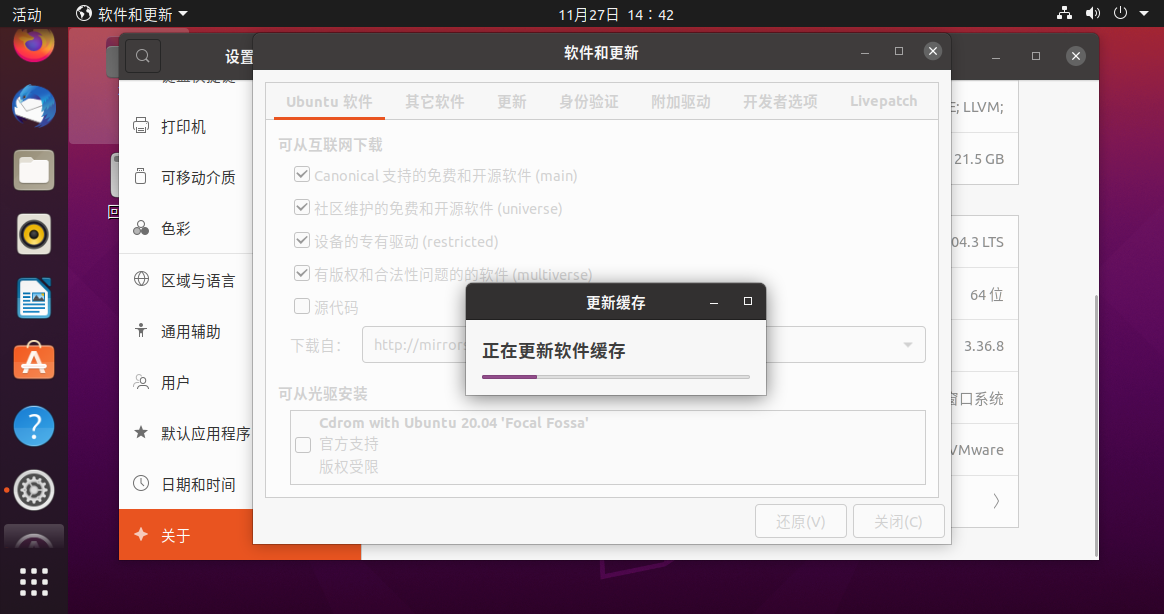Show the applications grid
1164x614 pixels.
pos(34,582)
